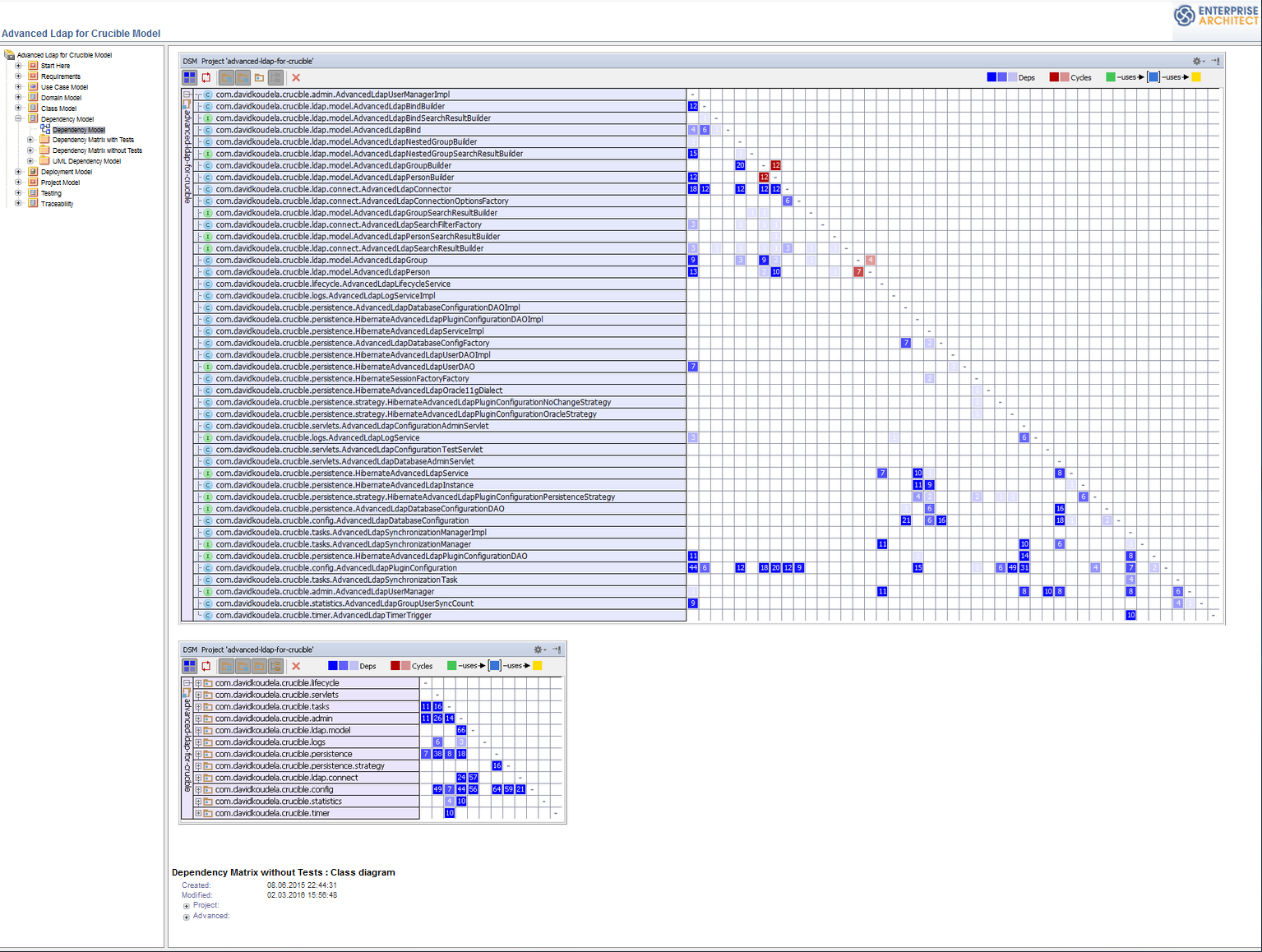Screen dimensions: 1262x952
Task: Open the Advanced Ldap for Crucible Model heading
Action: pyautogui.click(x=81, y=34)
